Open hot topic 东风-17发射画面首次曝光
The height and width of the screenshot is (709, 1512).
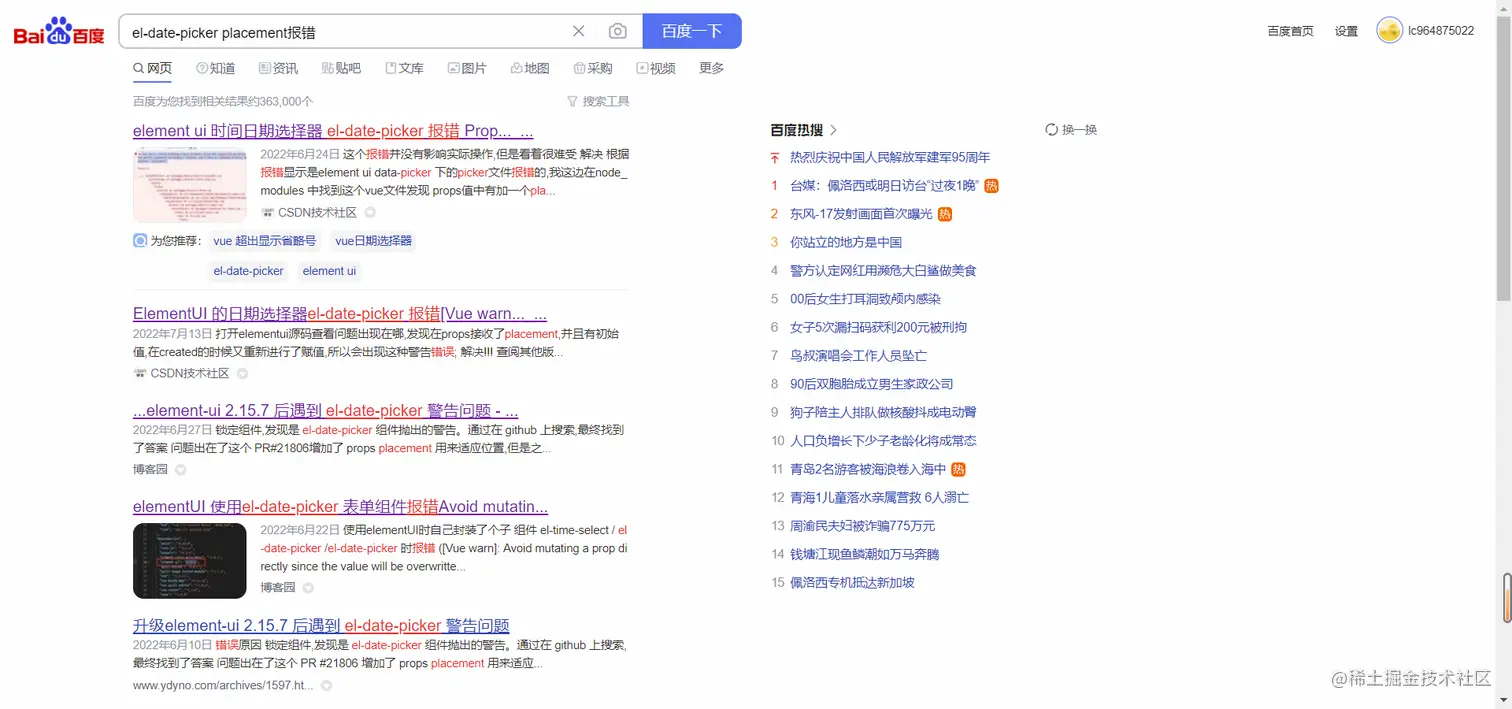861,214
